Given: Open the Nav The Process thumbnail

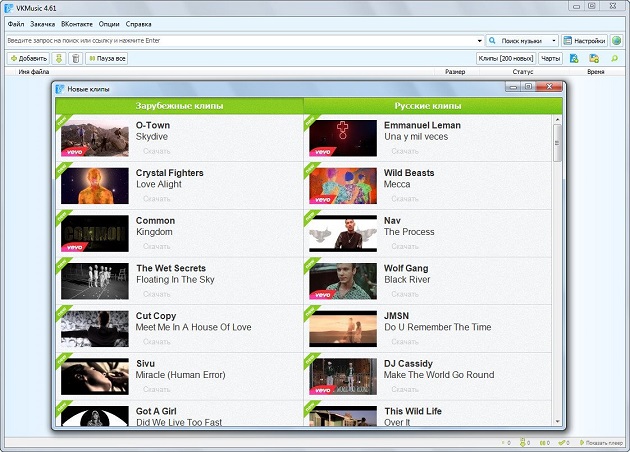Looking at the screenshot, I should 343,233.
